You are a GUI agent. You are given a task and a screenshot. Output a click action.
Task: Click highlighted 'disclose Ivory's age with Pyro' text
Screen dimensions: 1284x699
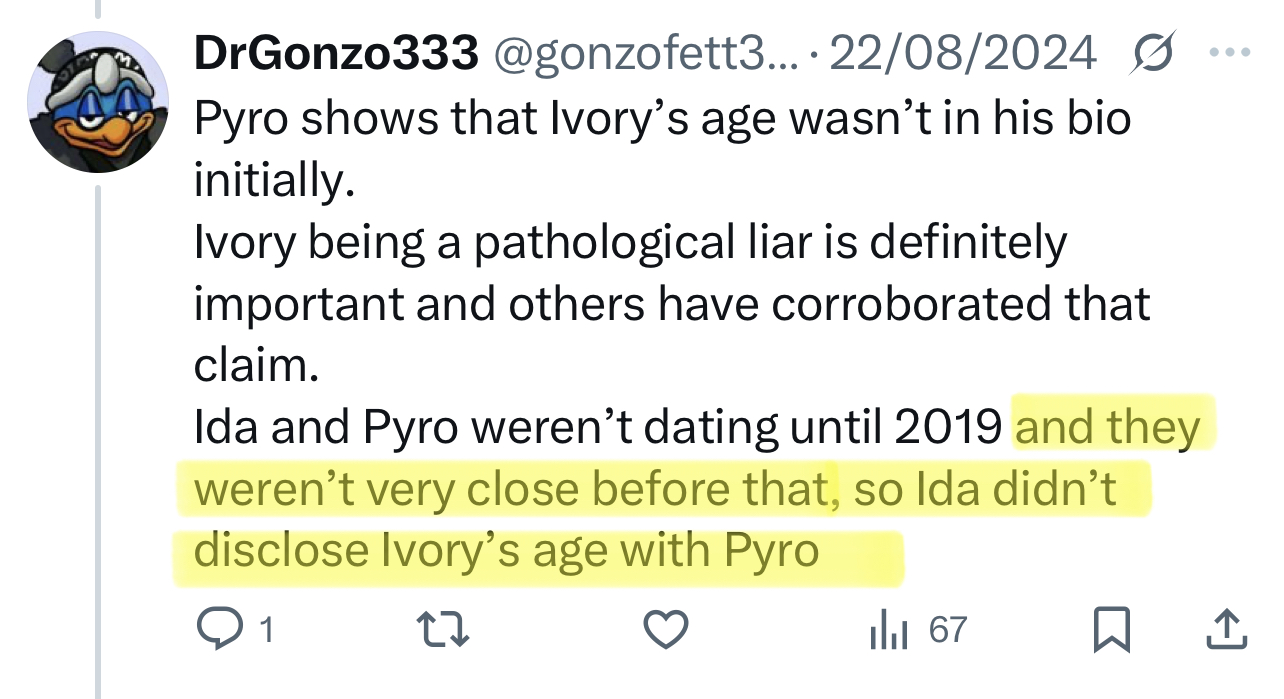tap(506, 551)
